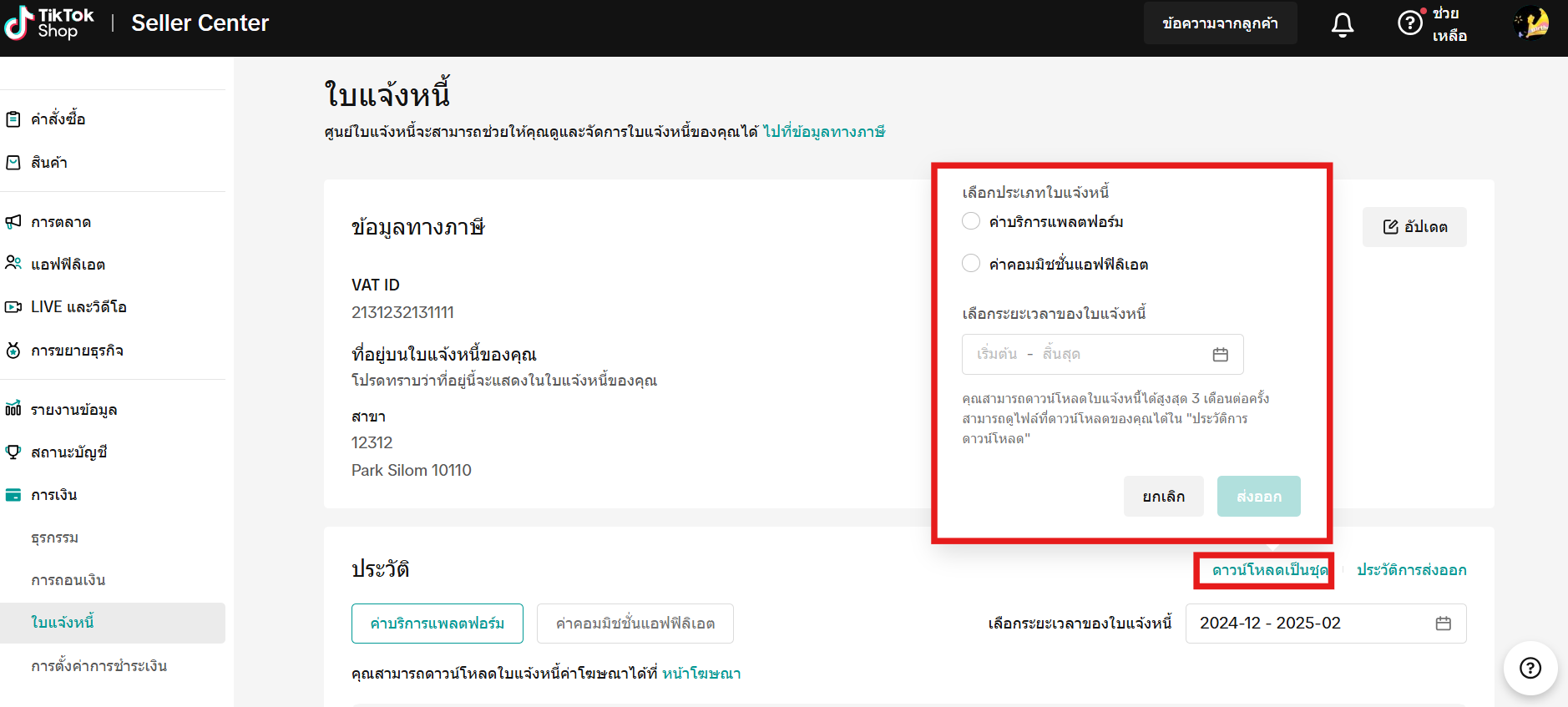Click the VAT ID value 2131232131111

click(402, 312)
